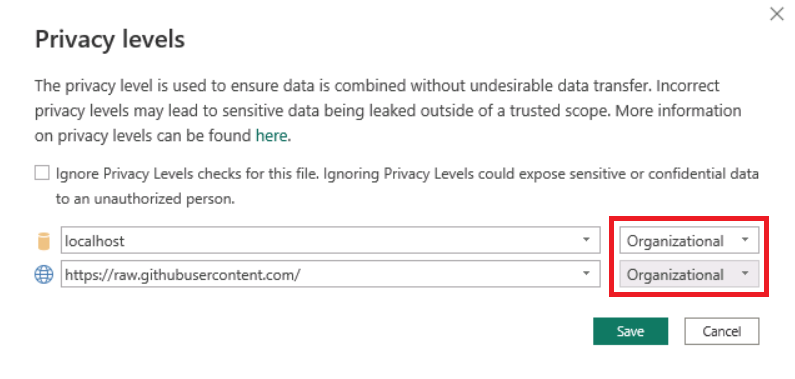The width and height of the screenshot is (795, 379).
Task: Click the arrow on githubusercontent's Organizational dropdown
Action: pos(745,274)
